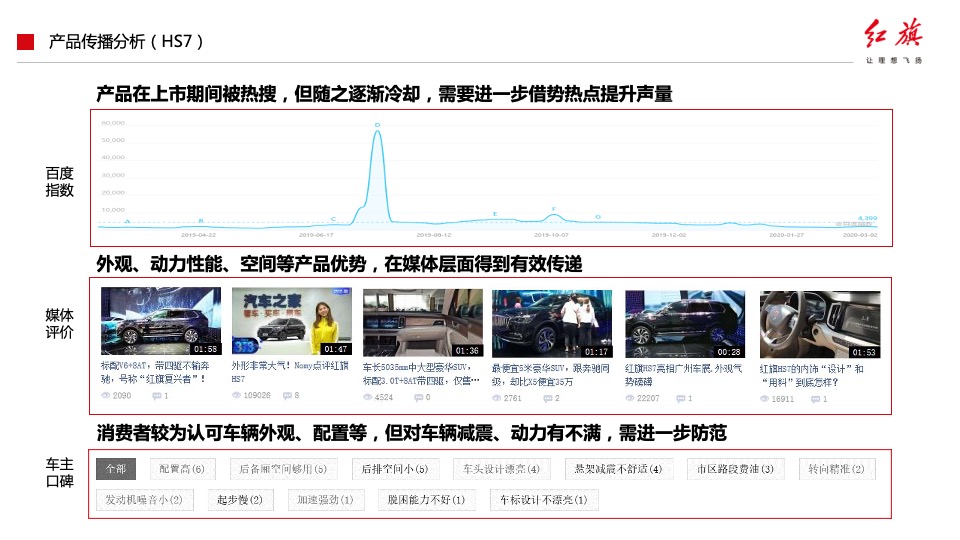Screen dimensions: 960x540
Task: Open the steering wheel video with duration 01:53
Action: [820, 325]
